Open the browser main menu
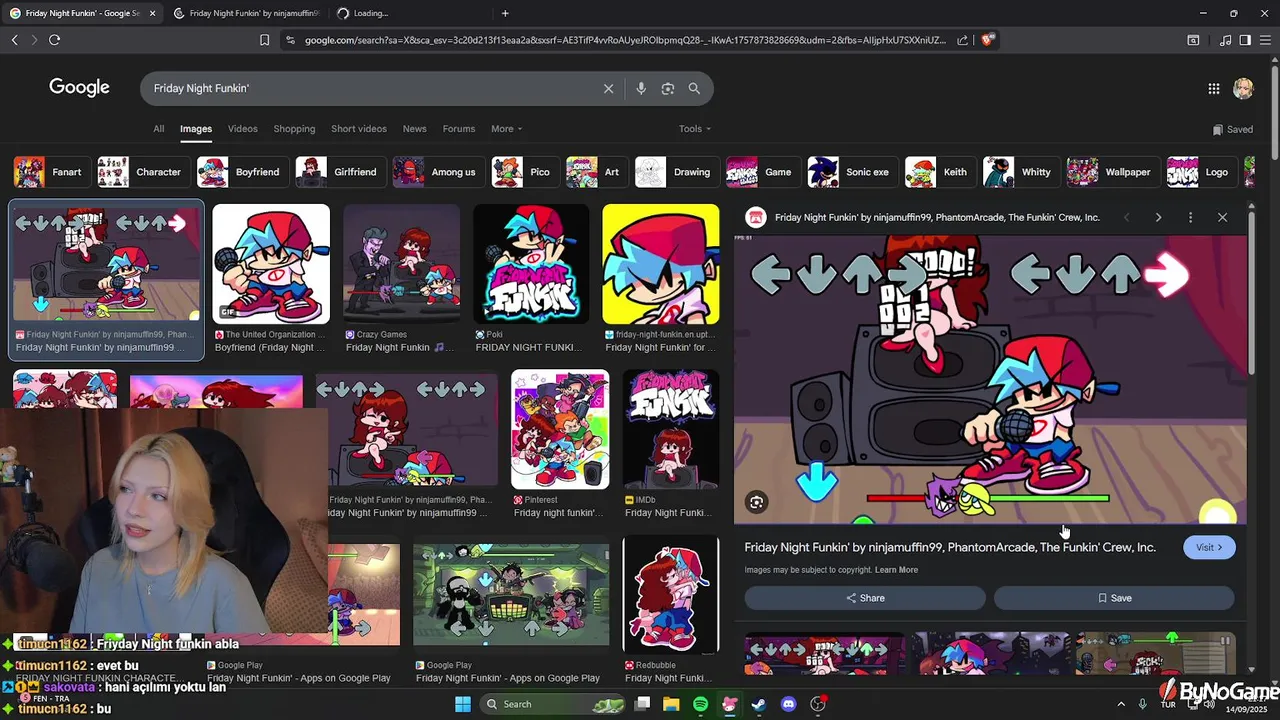1280x720 pixels. 1265,40
